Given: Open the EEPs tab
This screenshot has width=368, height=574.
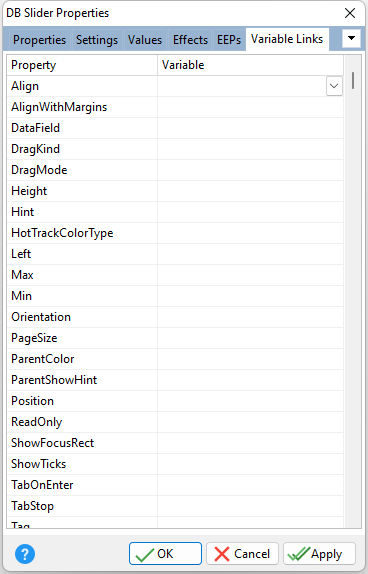Looking at the screenshot, I should (x=229, y=40).
